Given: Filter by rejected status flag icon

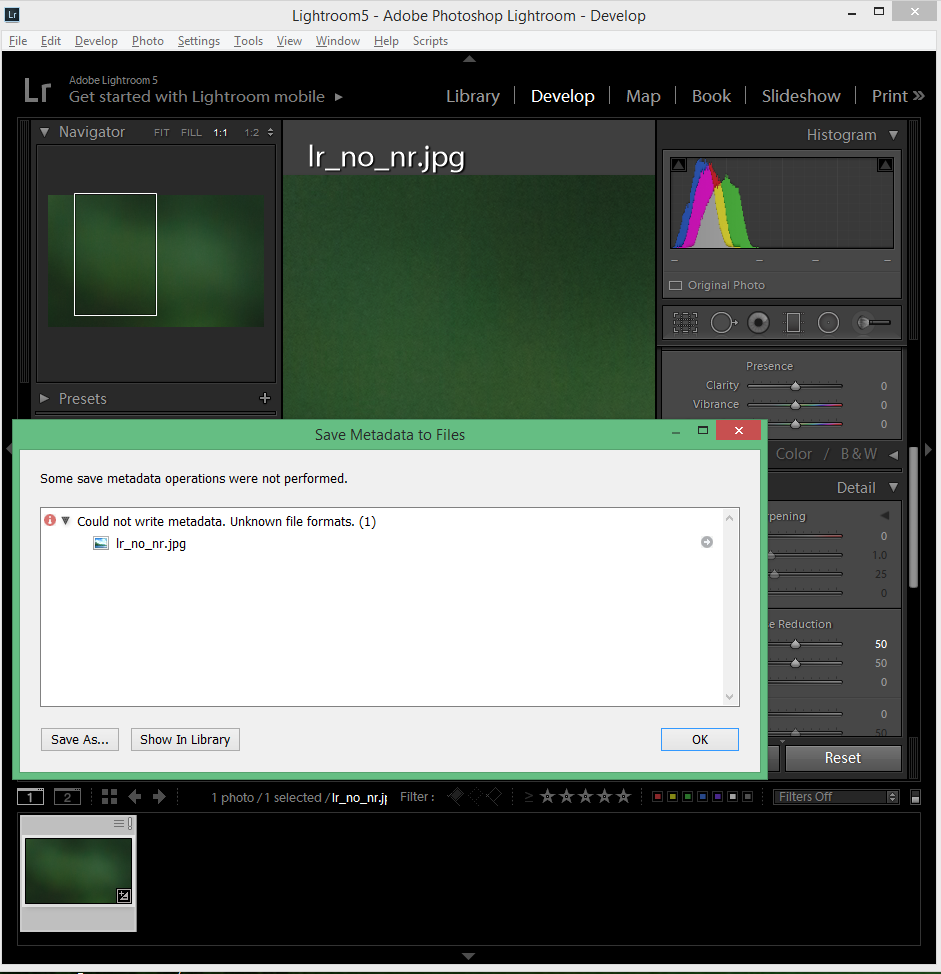Looking at the screenshot, I should 494,796.
